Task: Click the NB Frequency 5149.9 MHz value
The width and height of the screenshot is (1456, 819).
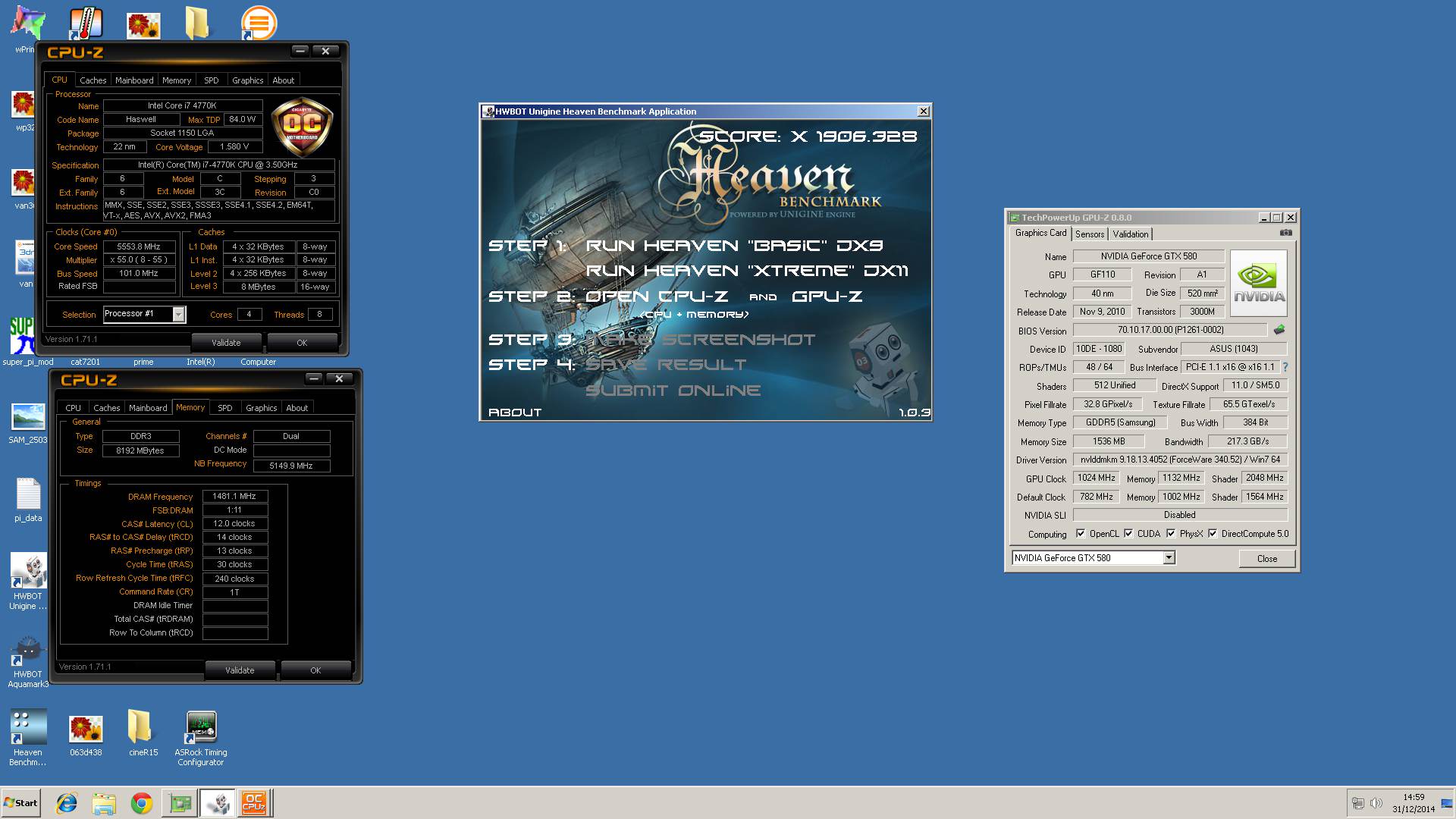Action: pyautogui.click(x=291, y=466)
